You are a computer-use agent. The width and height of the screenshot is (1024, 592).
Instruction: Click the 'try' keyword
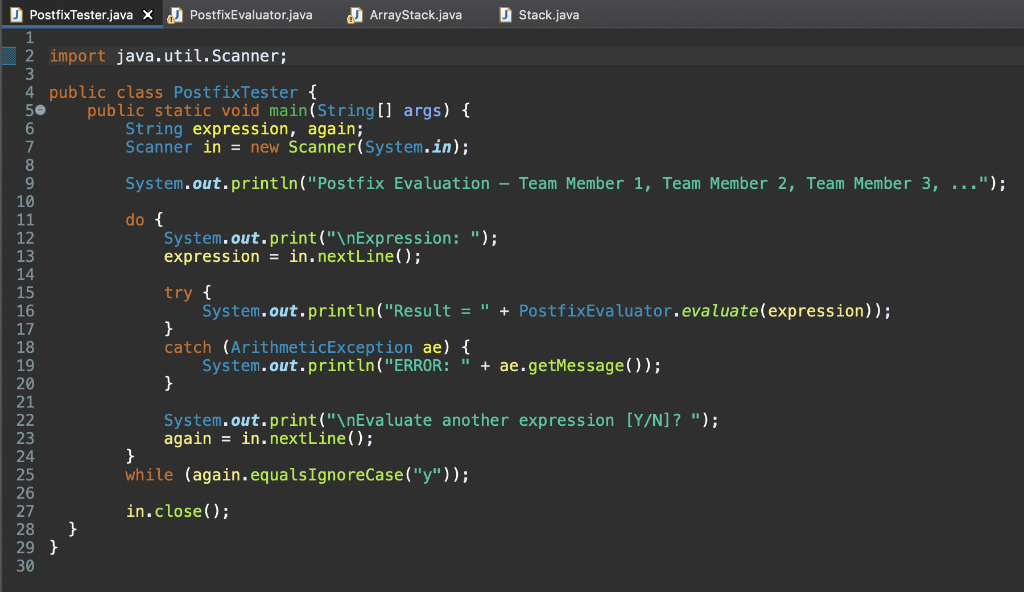(178, 293)
